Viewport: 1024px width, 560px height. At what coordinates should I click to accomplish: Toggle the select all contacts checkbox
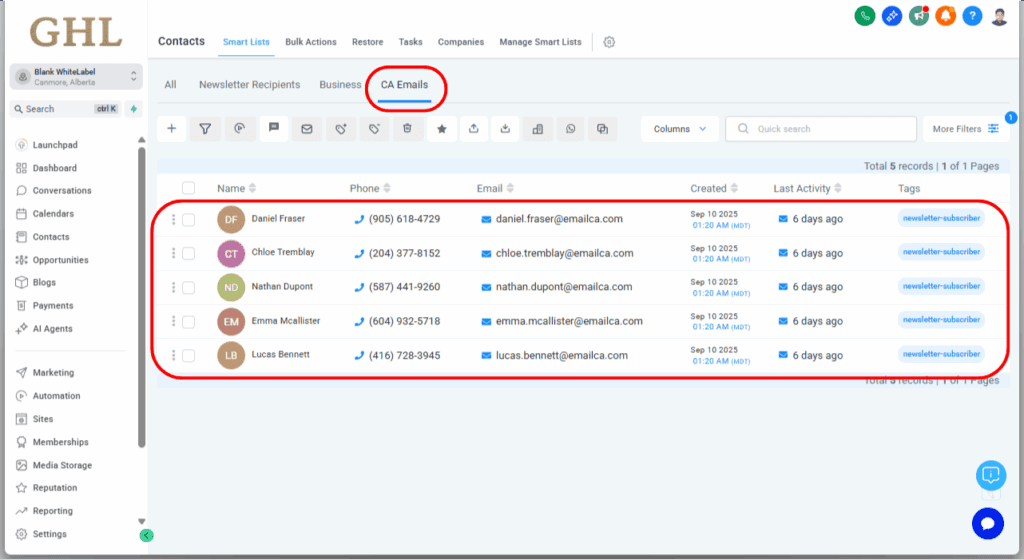pyautogui.click(x=189, y=188)
